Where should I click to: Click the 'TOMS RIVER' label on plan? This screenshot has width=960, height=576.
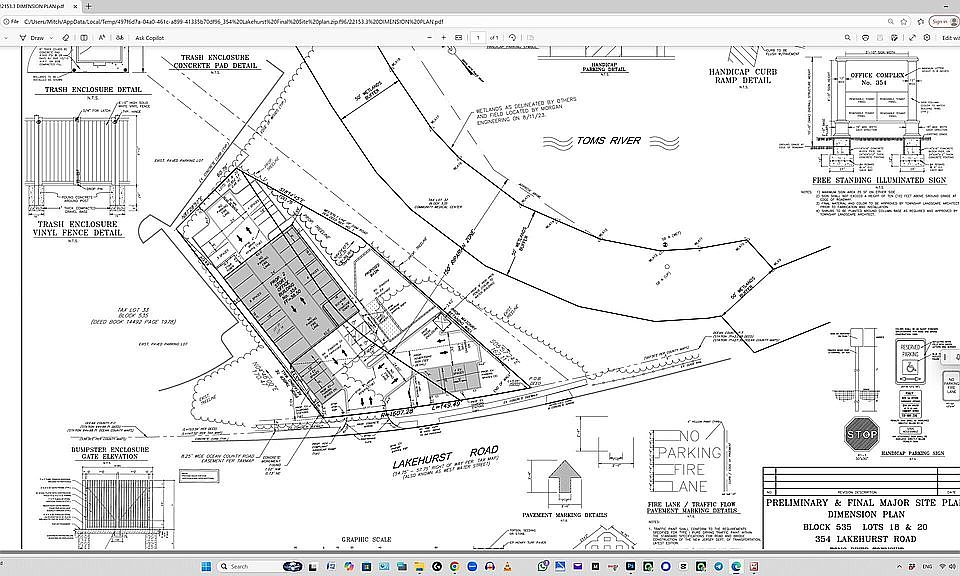point(609,141)
